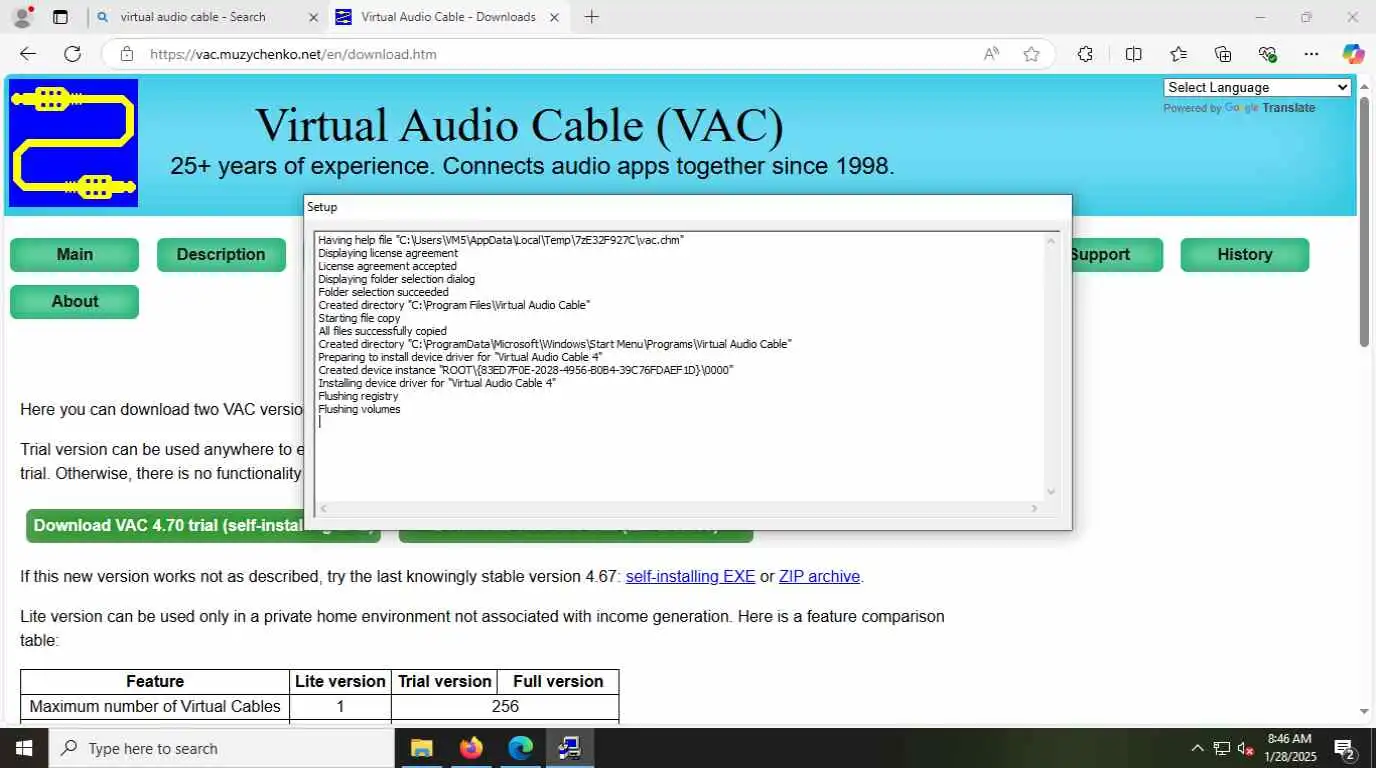Click the webpage scrollbar down arrow
Screen dimensions: 1376x768
(x=1364, y=712)
